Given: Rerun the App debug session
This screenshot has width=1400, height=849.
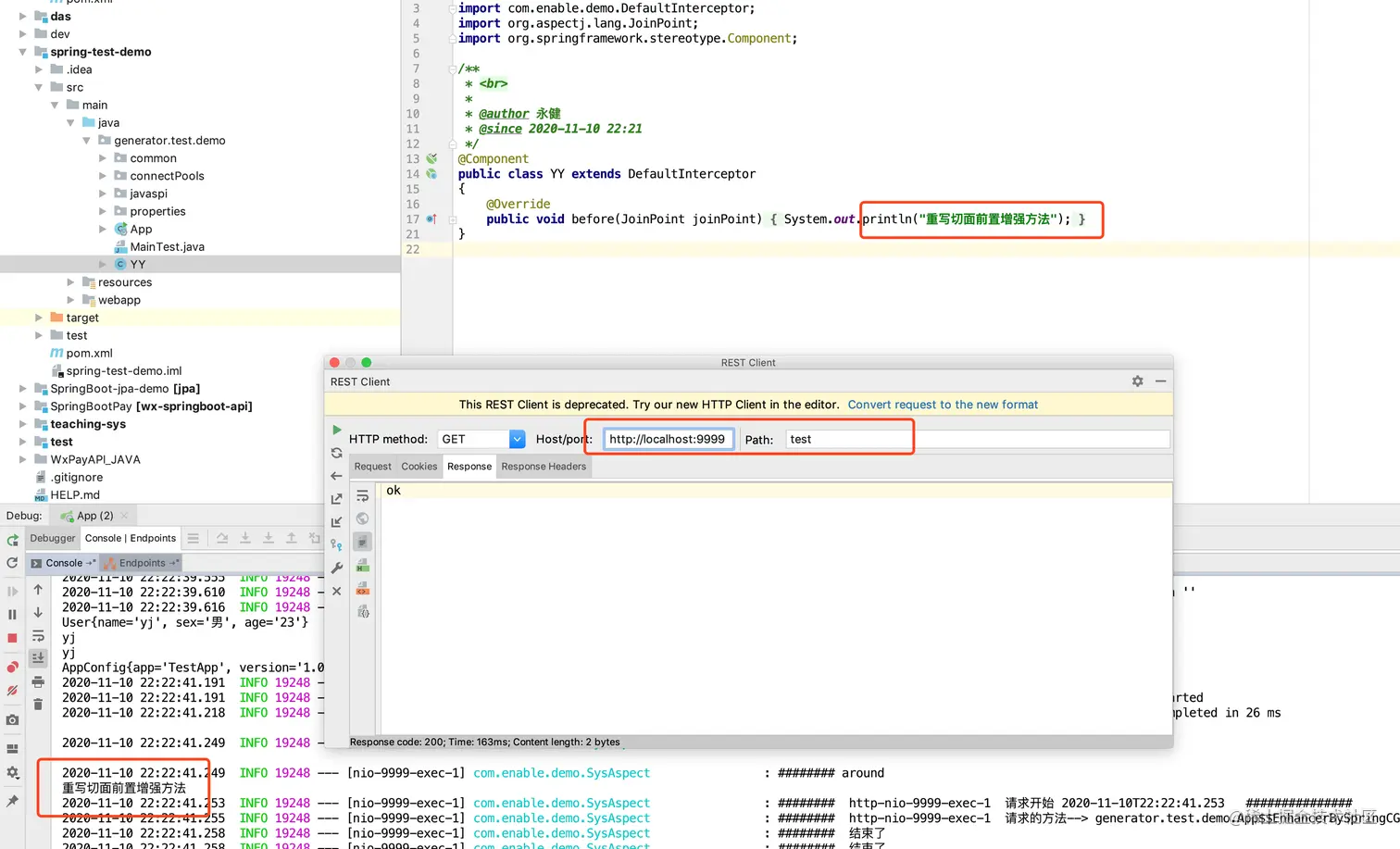Looking at the screenshot, I should pos(13,540).
